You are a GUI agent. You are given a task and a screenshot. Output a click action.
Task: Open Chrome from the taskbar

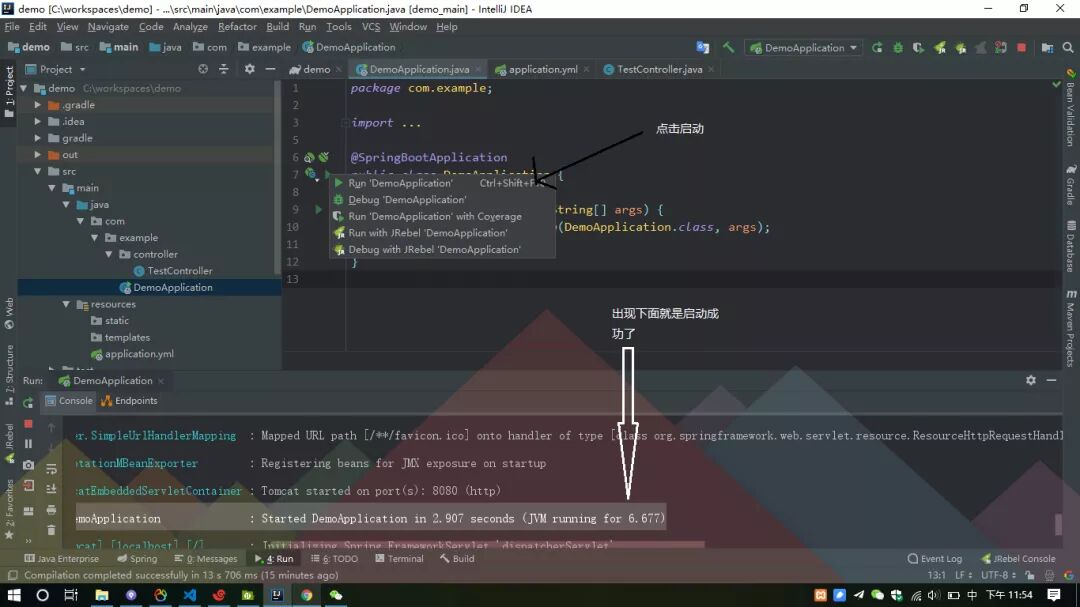307,595
